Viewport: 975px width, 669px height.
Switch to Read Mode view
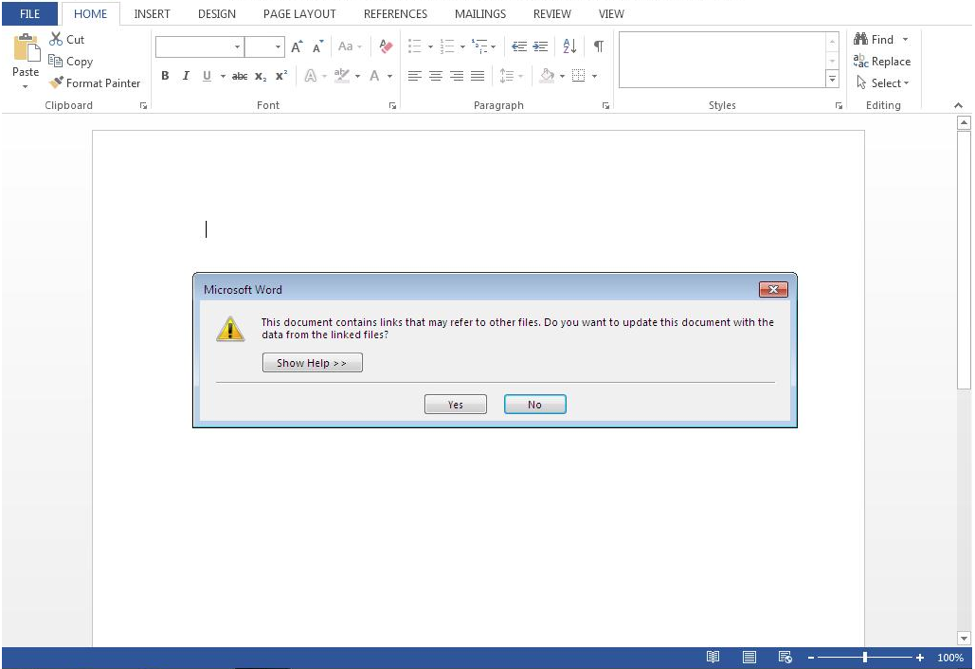click(x=713, y=658)
